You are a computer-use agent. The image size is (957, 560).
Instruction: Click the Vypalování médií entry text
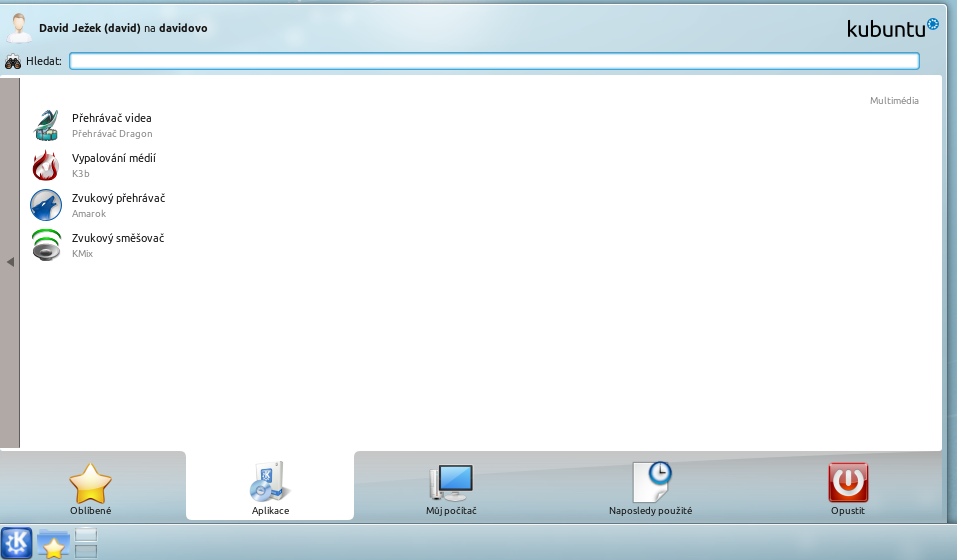[114, 158]
